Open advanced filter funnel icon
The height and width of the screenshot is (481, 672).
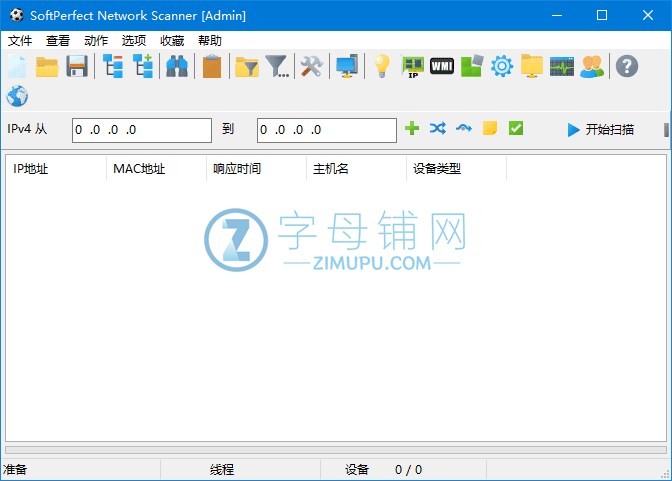(x=277, y=66)
